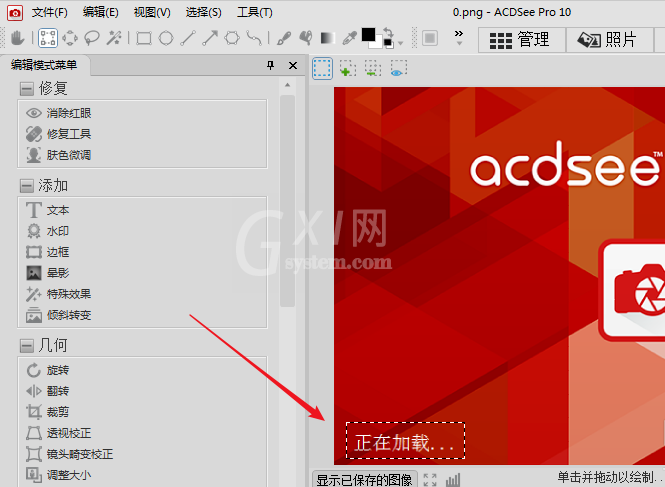Click the ACDSee camera app icon
This screenshot has height=487, width=665.
point(15,13)
